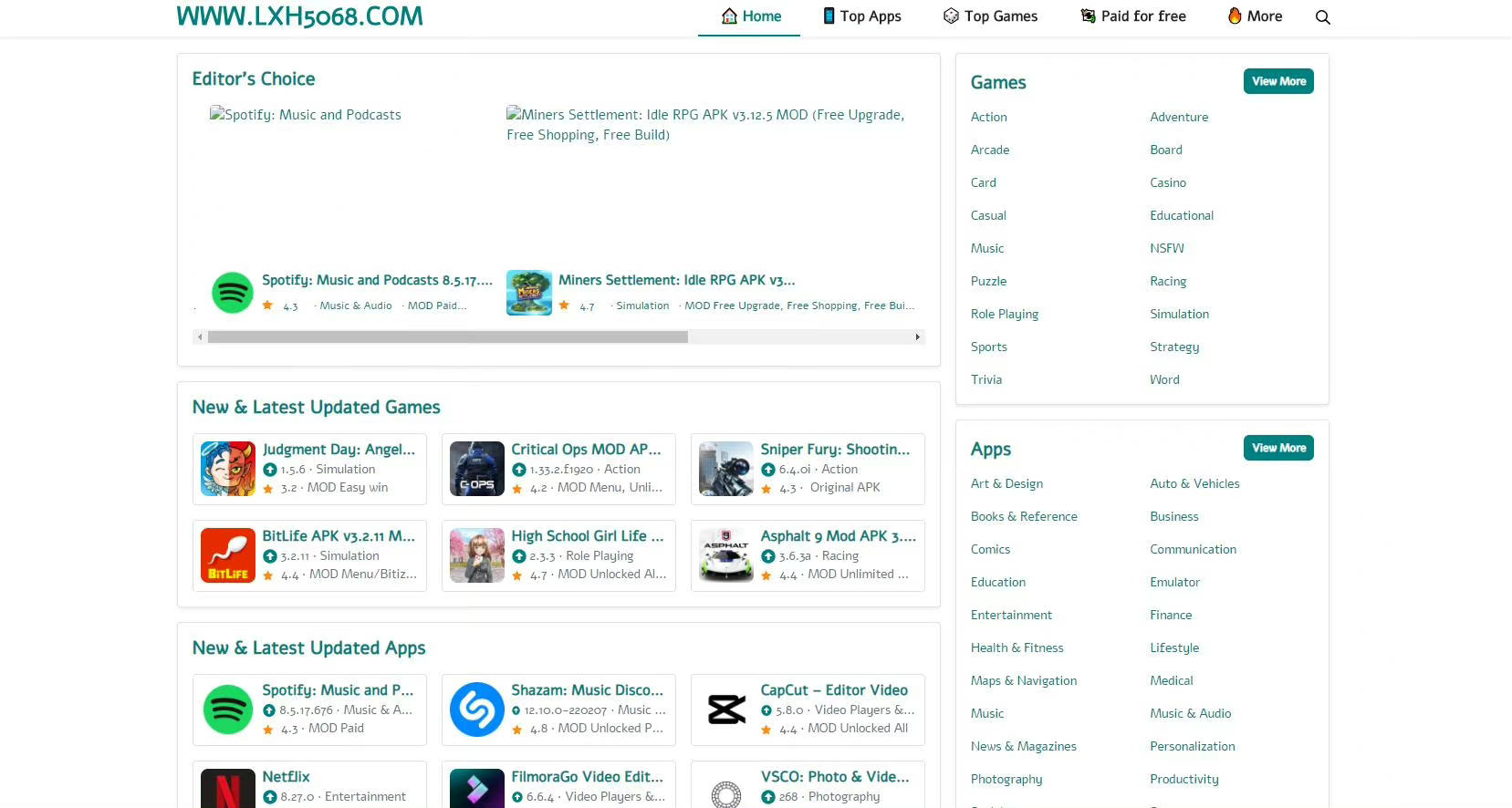Open the Communication apps category
This screenshot has height=808, width=1512.
coord(1193,549)
